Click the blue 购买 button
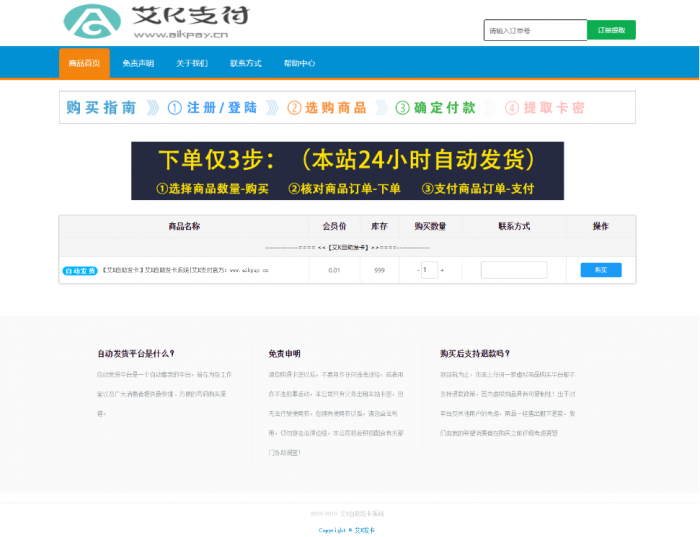The width and height of the screenshot is (700, 537). (x=600, y=270)
